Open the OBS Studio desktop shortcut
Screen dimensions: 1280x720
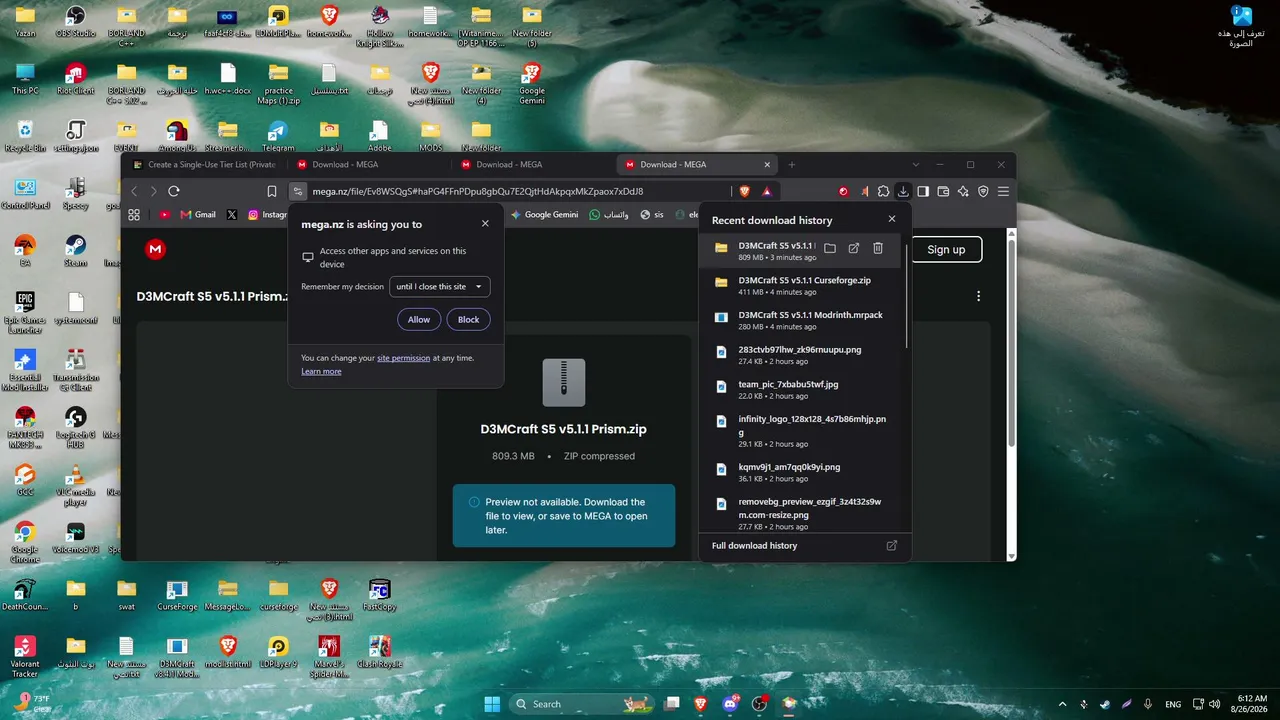point(75,22)
